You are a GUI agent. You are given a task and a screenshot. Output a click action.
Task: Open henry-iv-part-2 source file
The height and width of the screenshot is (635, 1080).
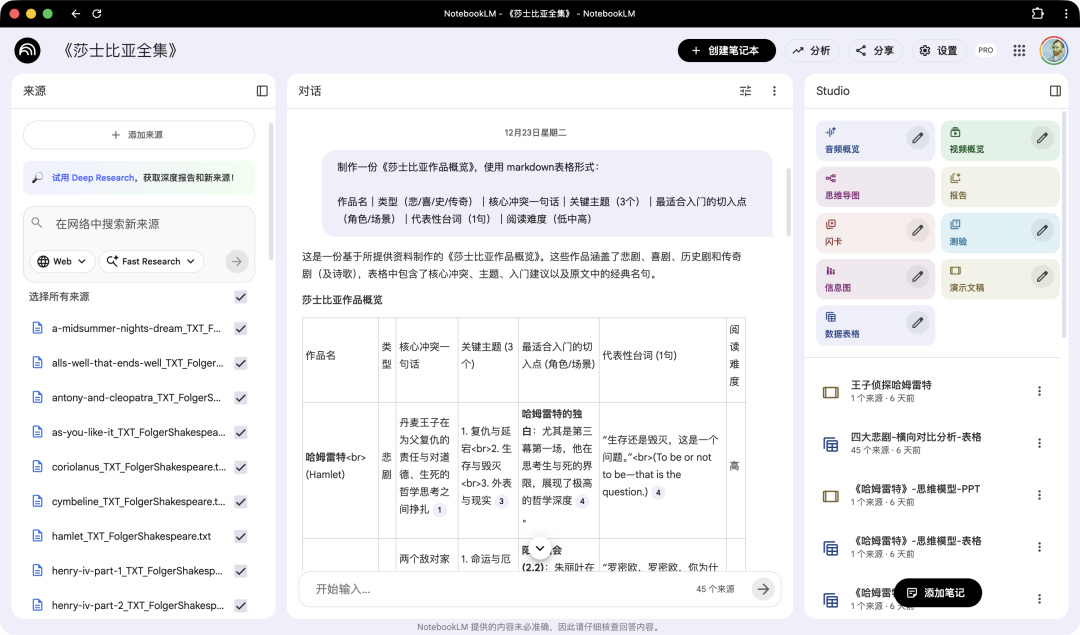(137, 605)
